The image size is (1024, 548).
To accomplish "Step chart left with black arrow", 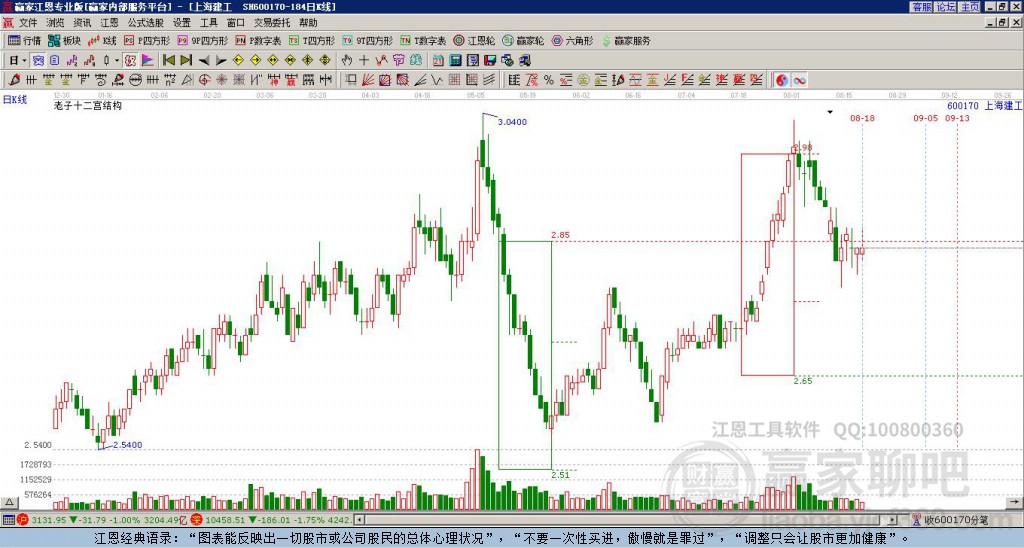I will coord(204,60).
